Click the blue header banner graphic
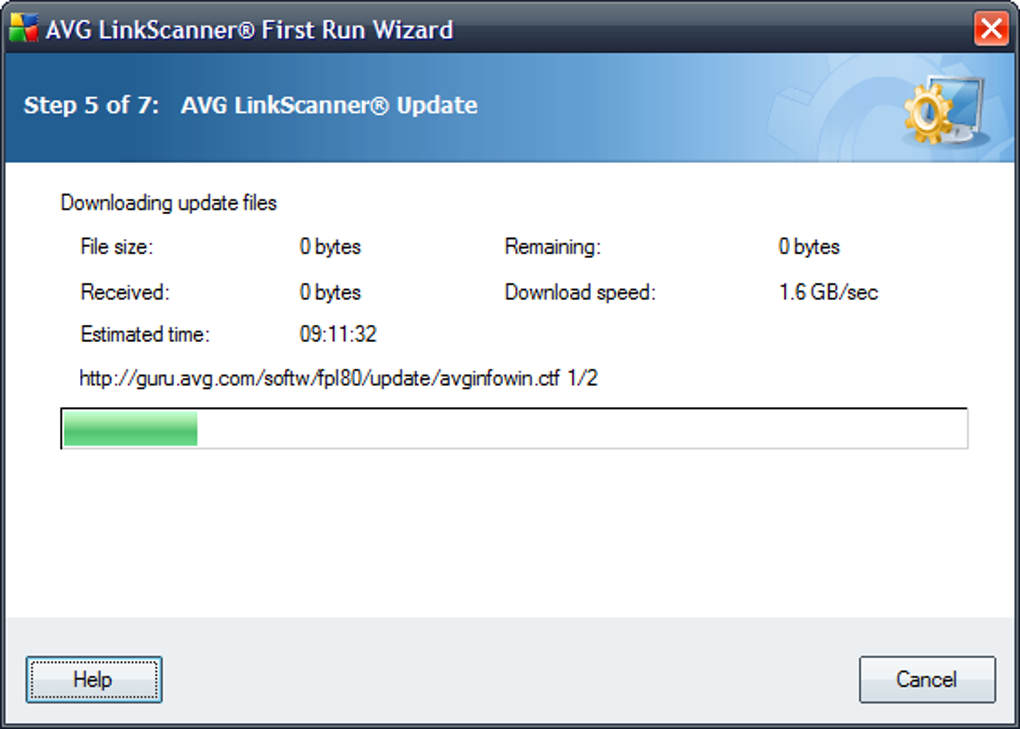This screenshot has height=729, width=1020. coord(510,107)
